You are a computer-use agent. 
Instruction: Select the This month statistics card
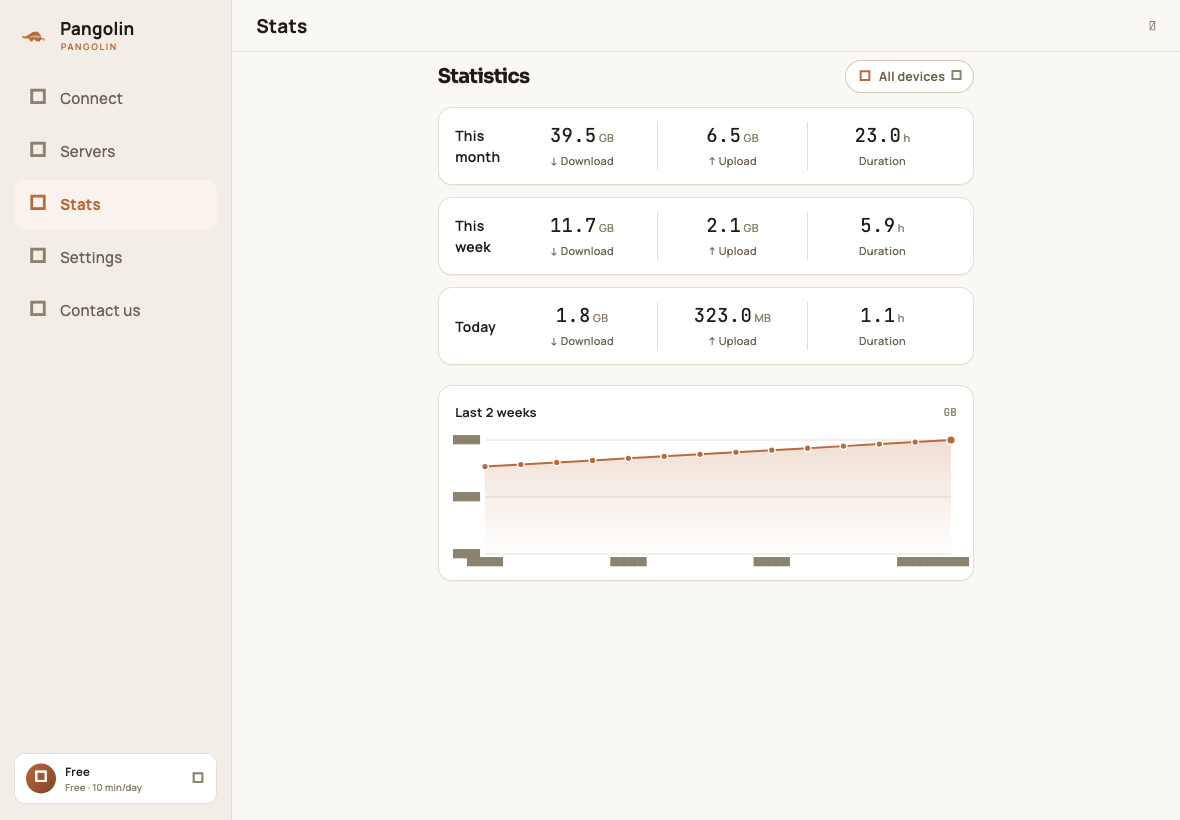[x=706, y=146]
